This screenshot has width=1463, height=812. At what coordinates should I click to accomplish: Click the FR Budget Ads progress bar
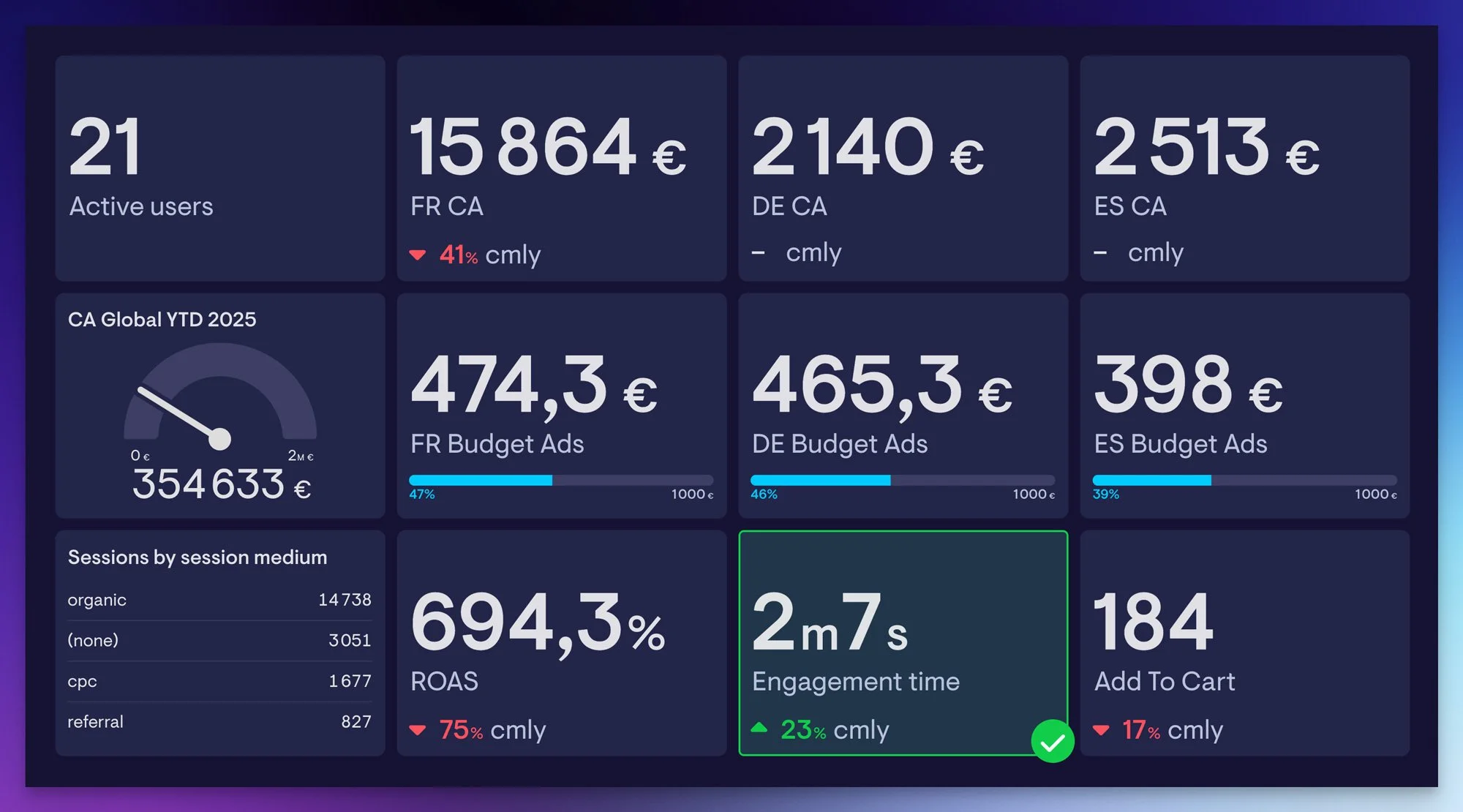[561, 481]
